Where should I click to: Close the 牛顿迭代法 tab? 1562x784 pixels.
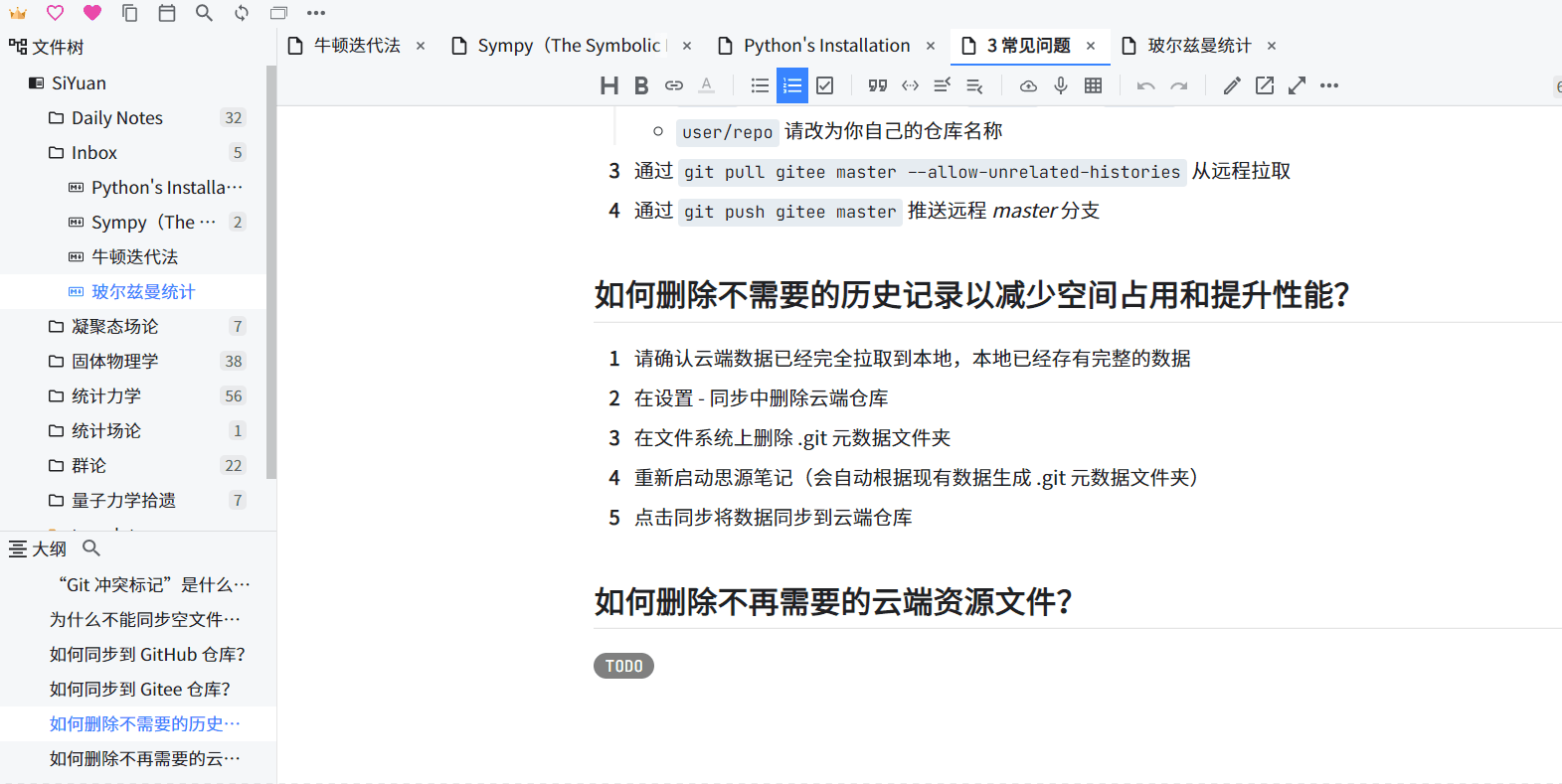click(x=421, y=46)
